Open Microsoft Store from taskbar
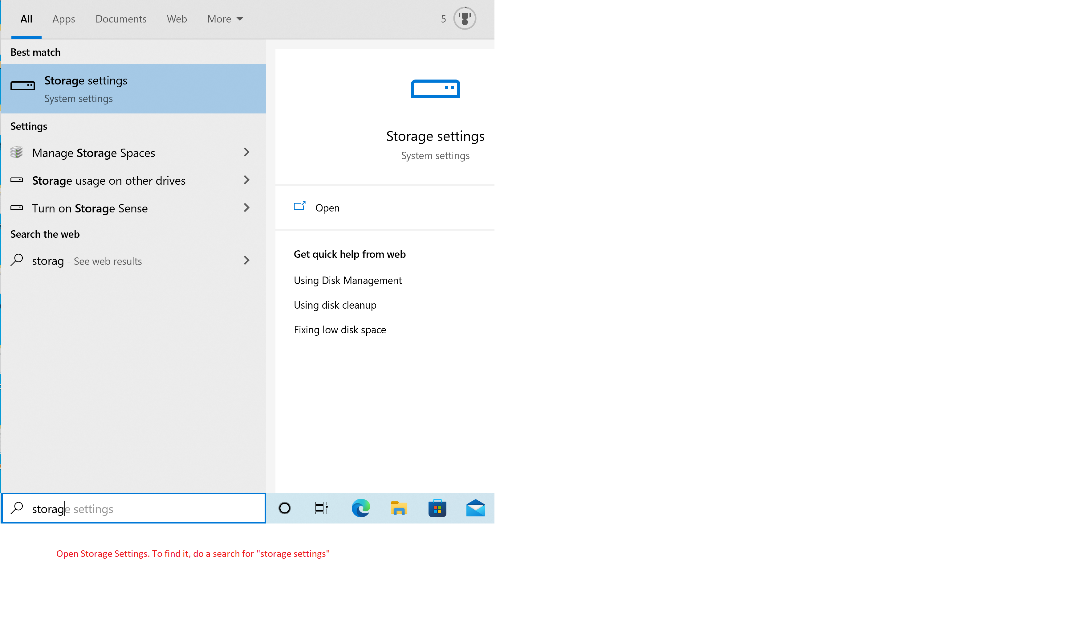 point(437,509)
